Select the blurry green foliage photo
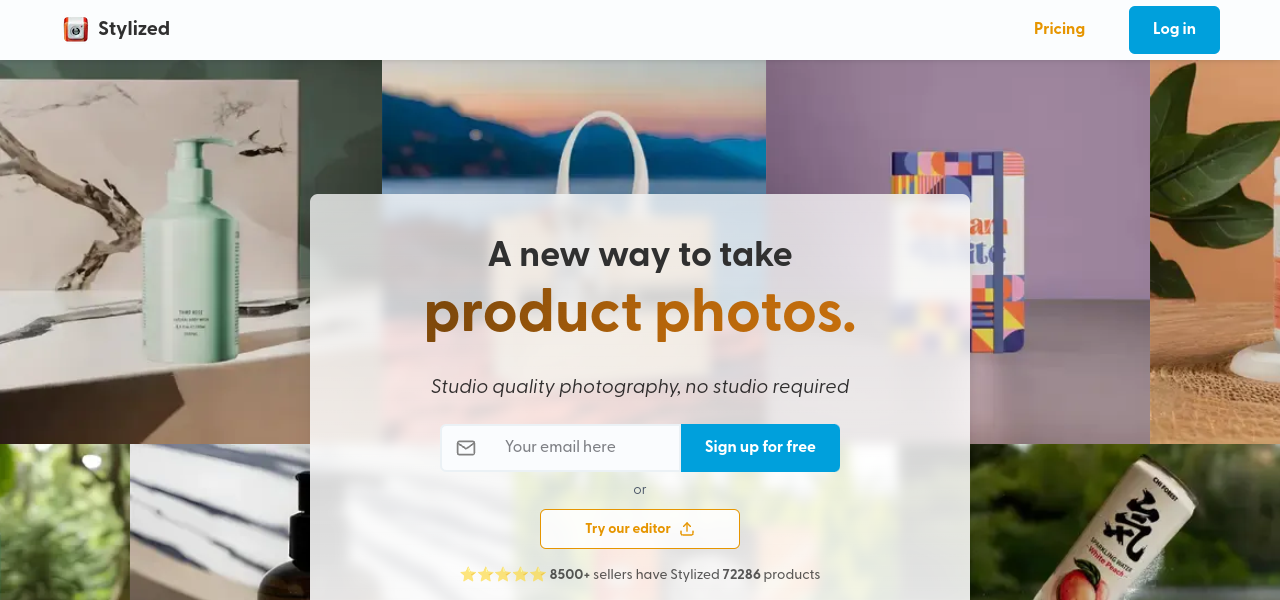1280x600 pixels. (x=65, y=522)
